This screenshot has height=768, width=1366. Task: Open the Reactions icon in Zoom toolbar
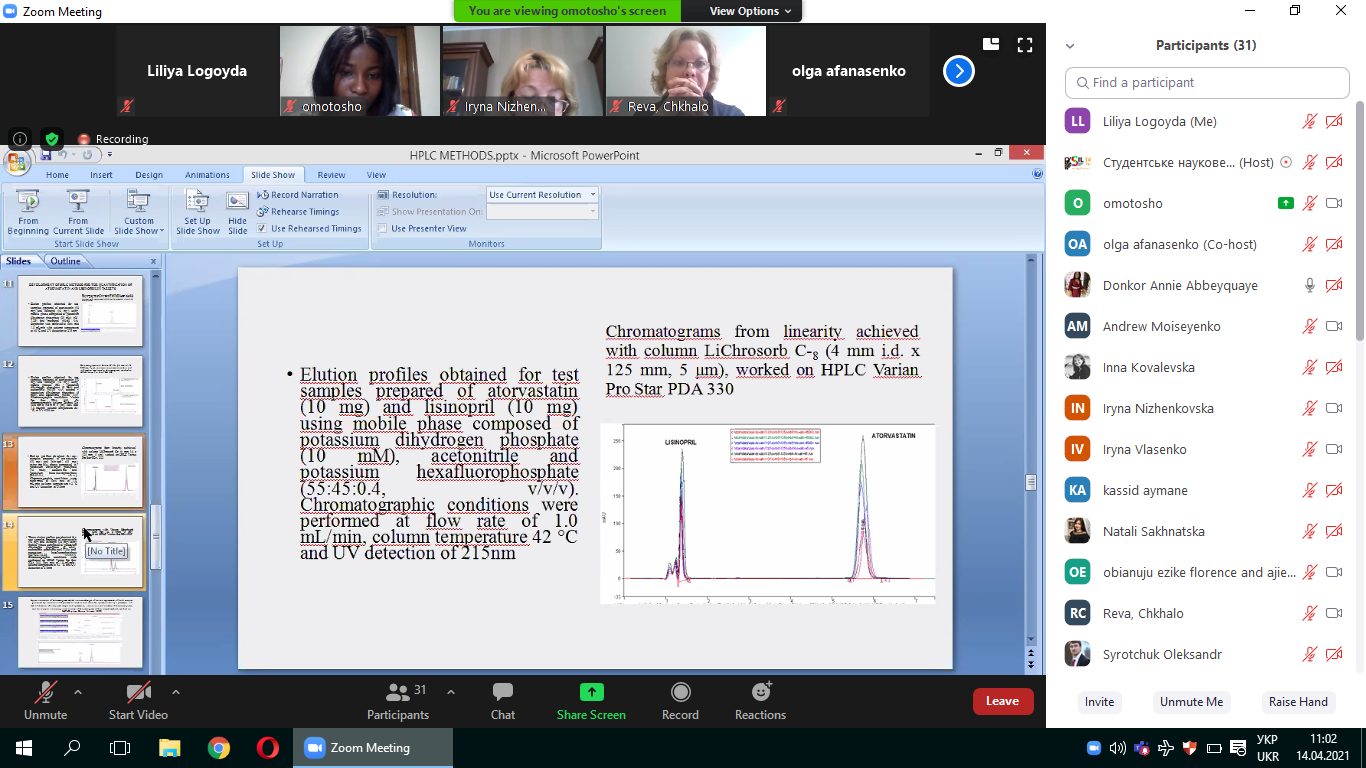click(760, 692)
